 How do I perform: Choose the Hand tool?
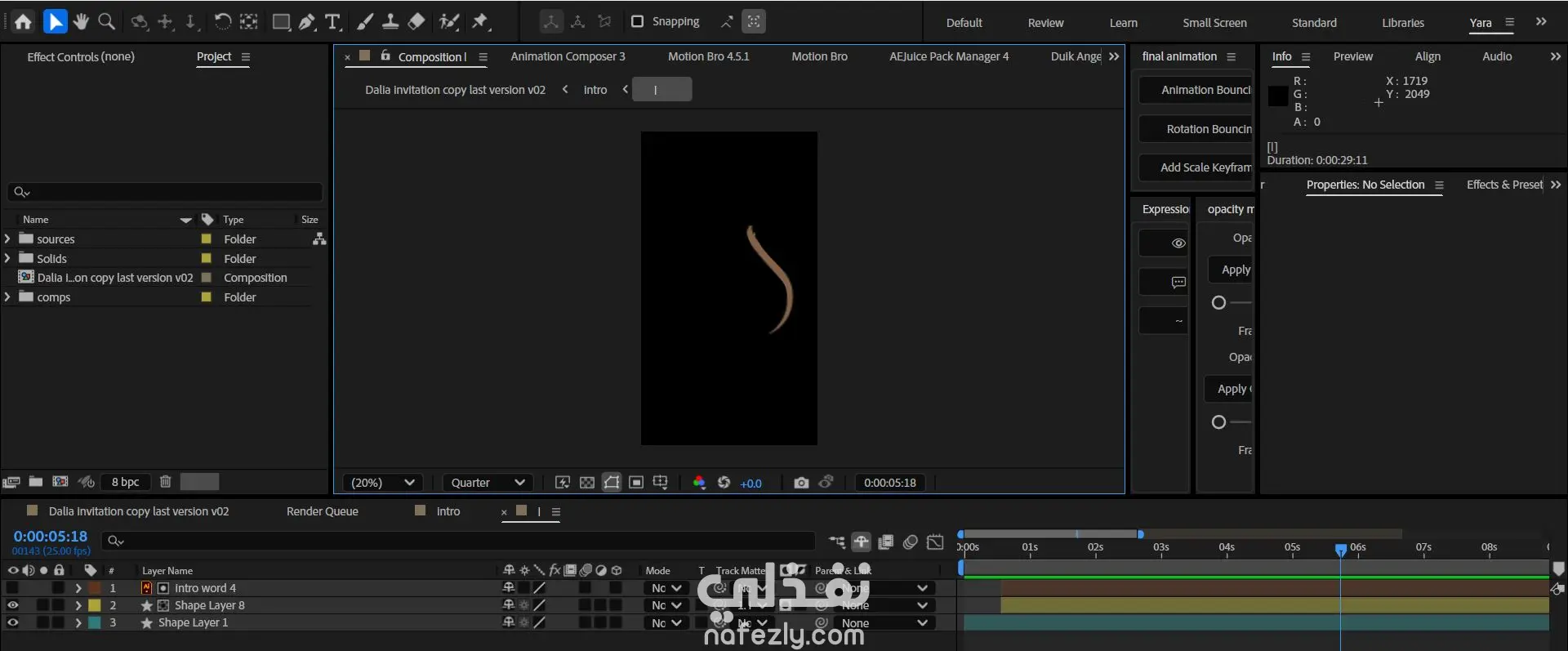pyautogui.click(x=81, y=22)
